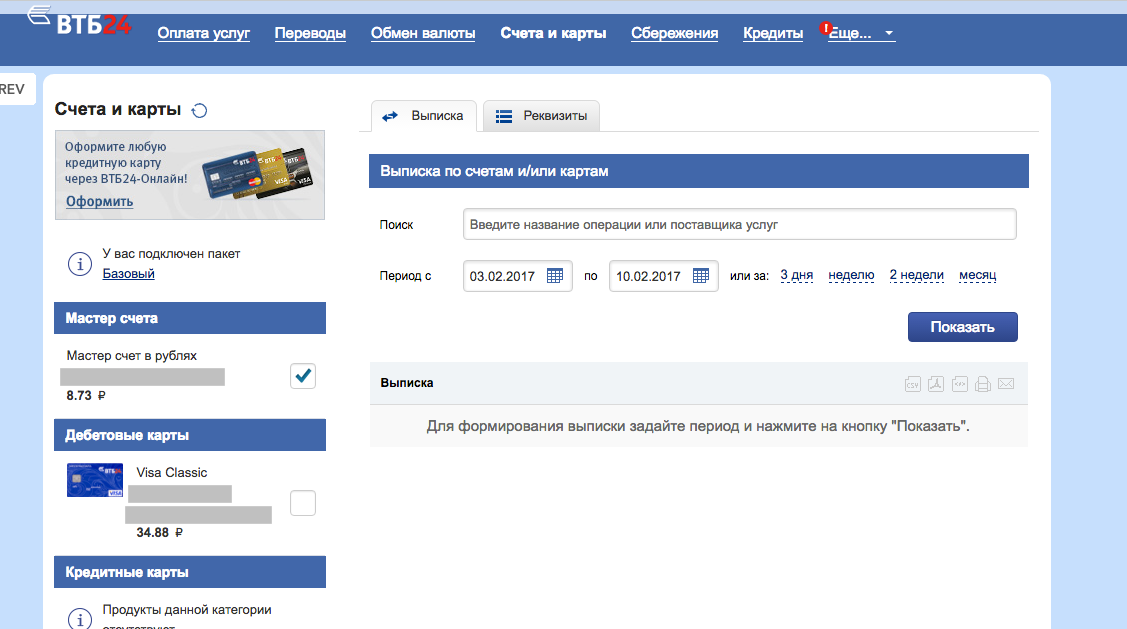Uncheck Мастер счет в рублях checkbox
The image size is (1127, 629).
(303, 376)
